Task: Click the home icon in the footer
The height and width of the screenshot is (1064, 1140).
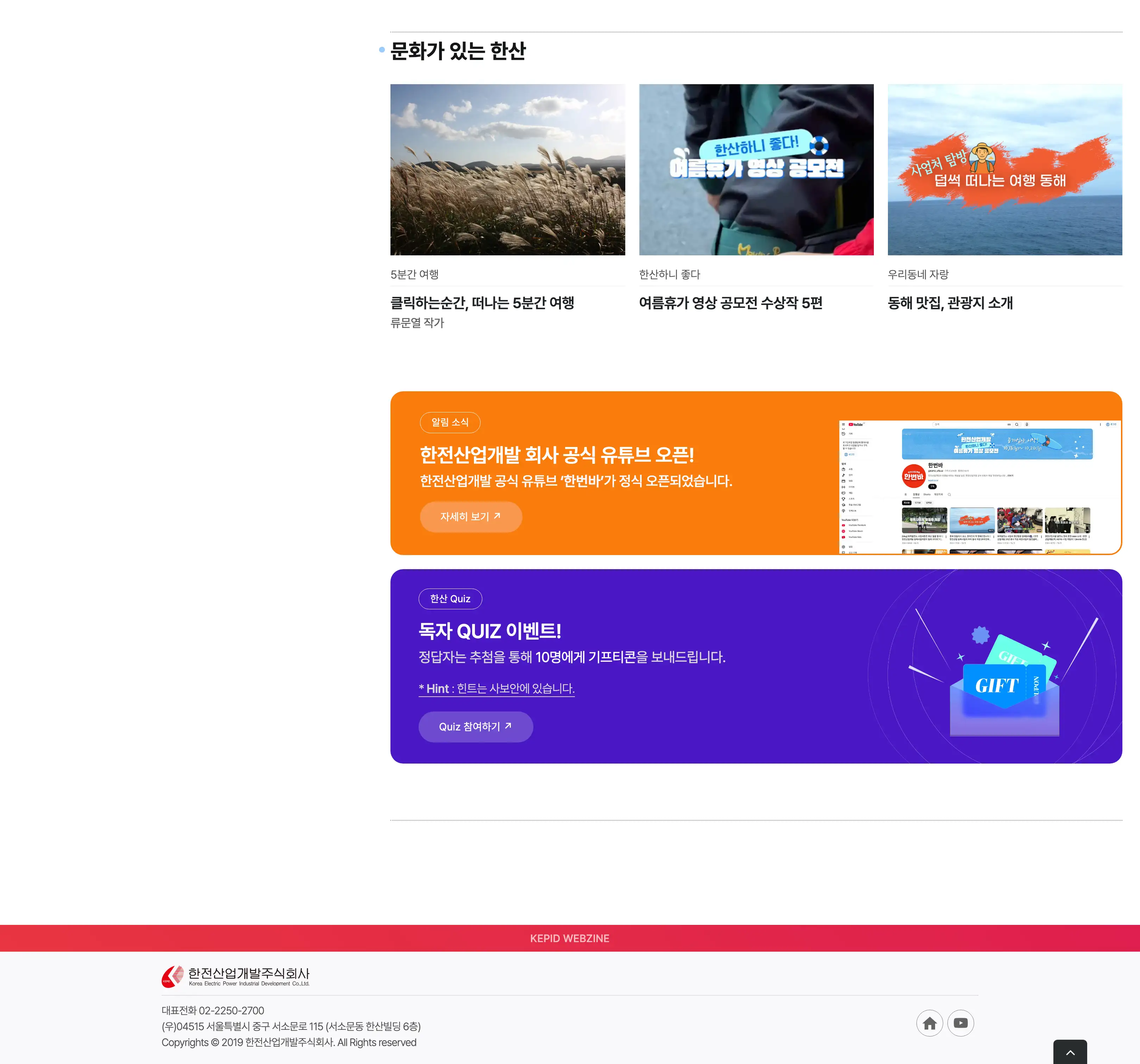Action: (929, 1023)
